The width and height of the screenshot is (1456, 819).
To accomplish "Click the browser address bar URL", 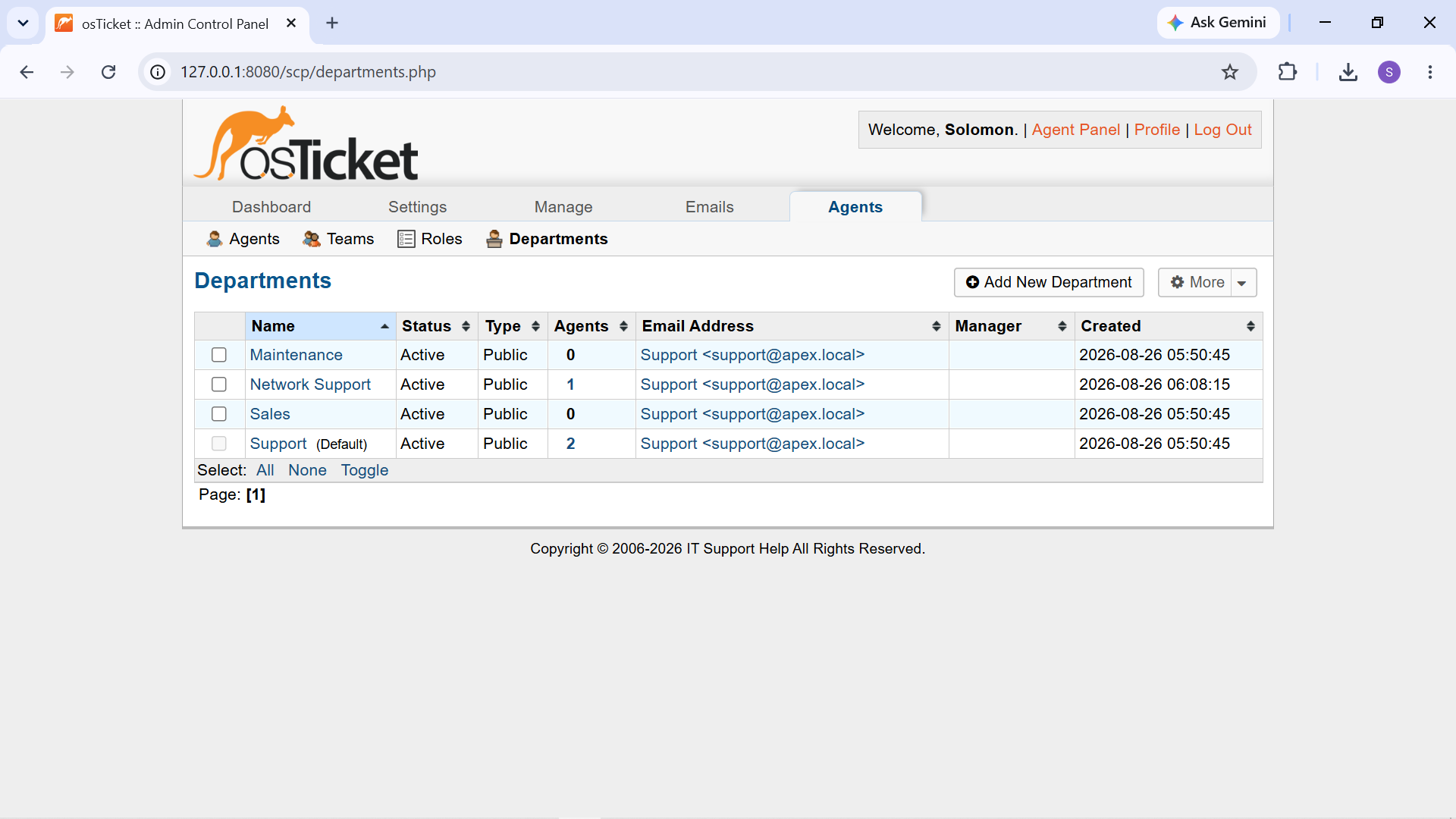I will click(308, 72).
